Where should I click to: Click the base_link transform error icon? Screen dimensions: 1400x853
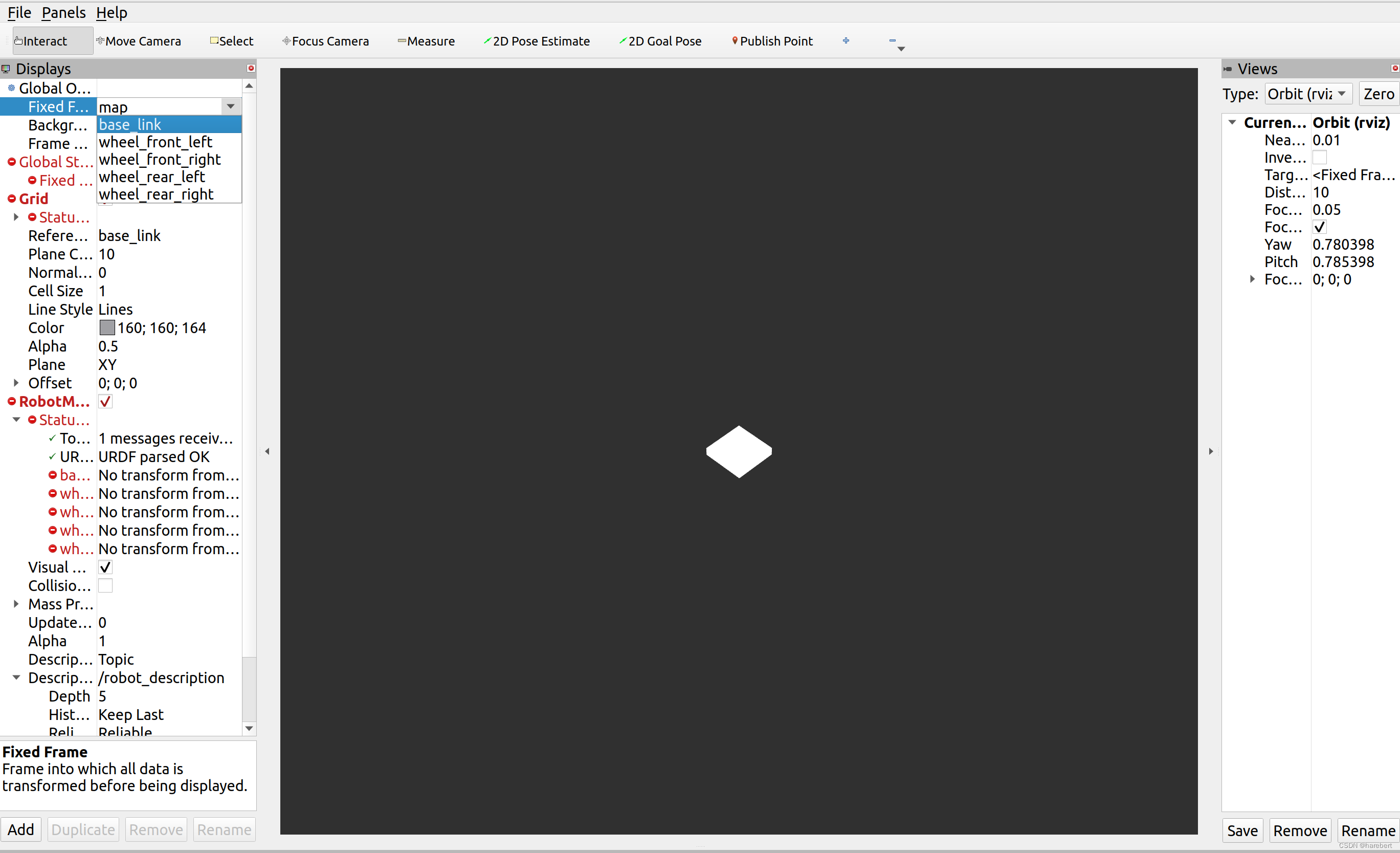(x=52, y=475)
